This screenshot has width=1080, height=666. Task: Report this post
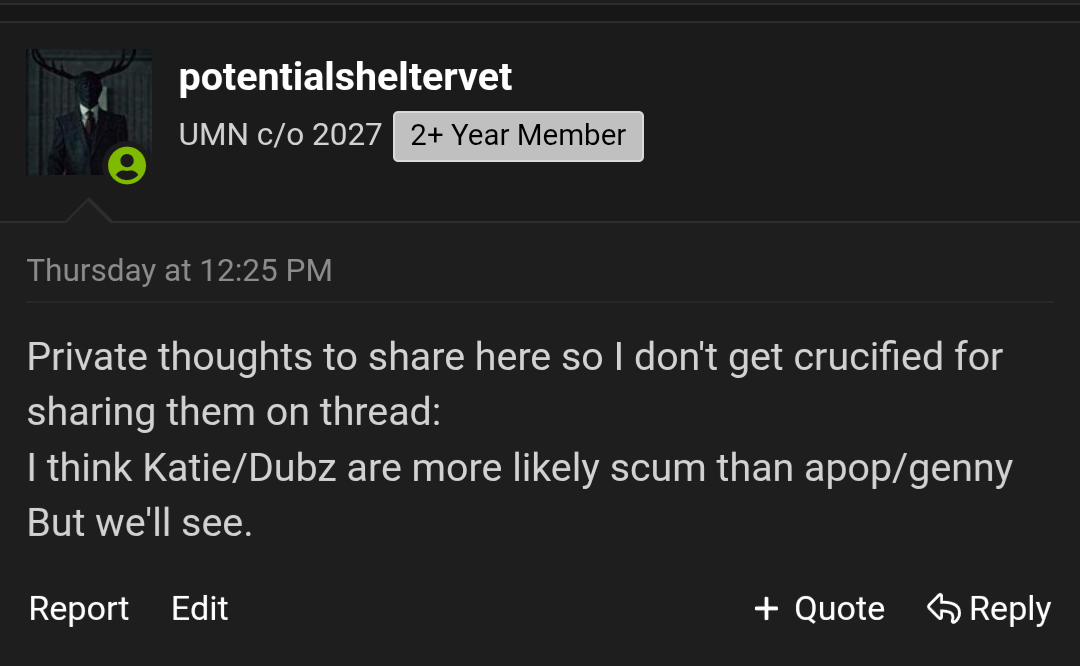pos(79,608)
